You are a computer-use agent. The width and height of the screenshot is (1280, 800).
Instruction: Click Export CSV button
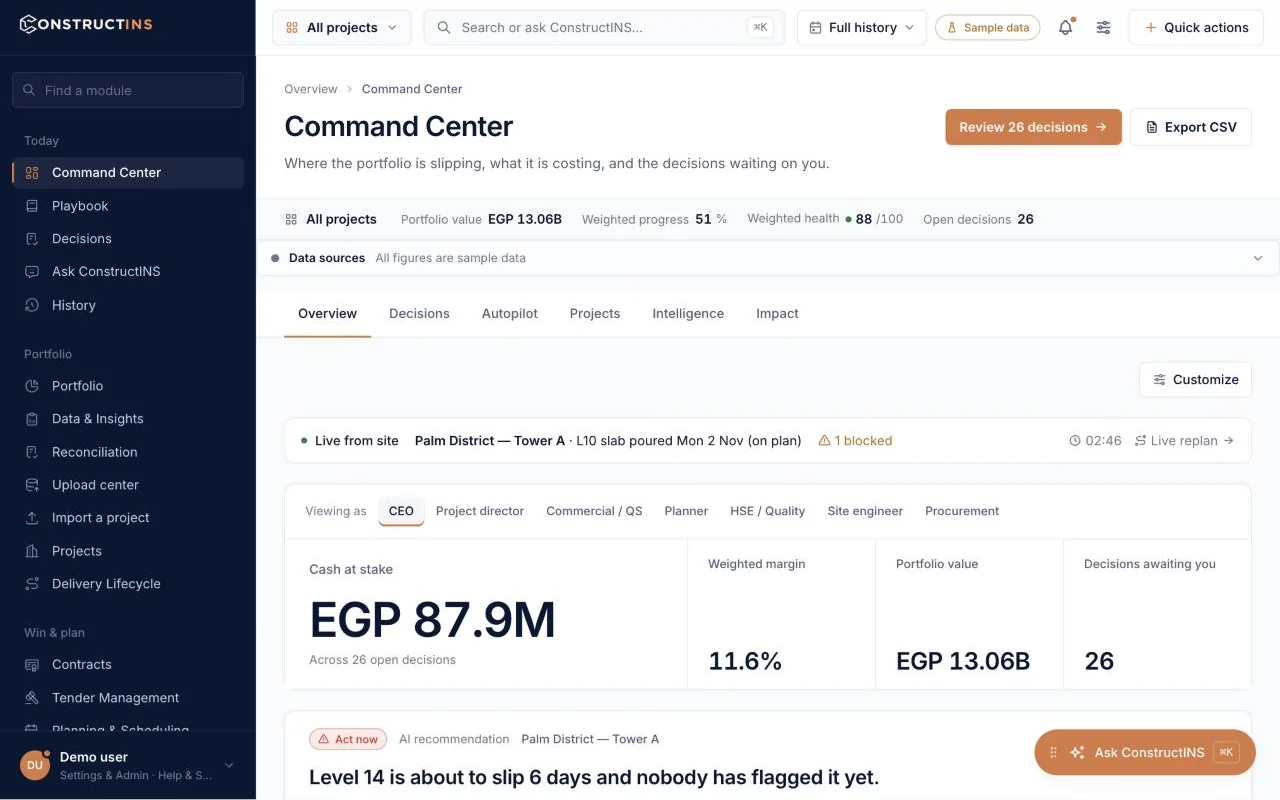point(1191,127)
